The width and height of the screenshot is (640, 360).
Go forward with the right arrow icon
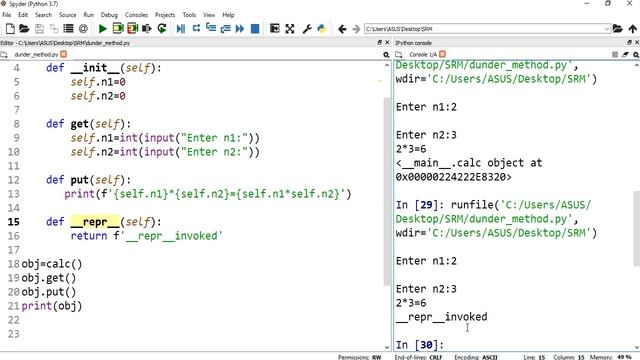(356, 29)
